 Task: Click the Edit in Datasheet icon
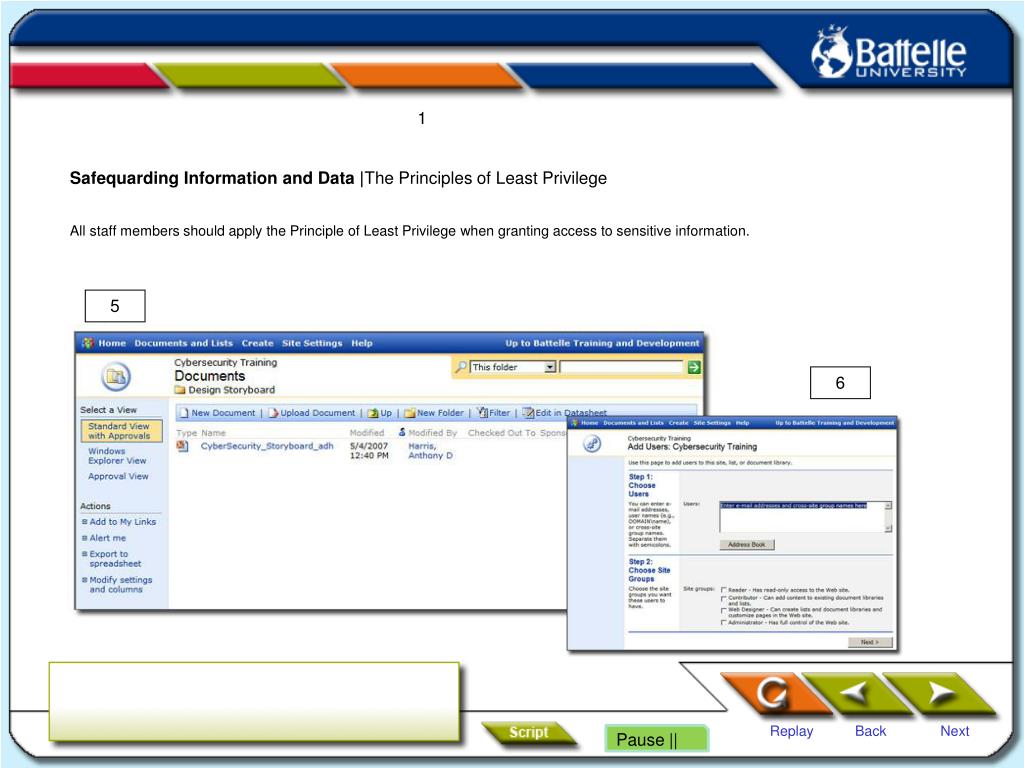click(528, 413)
